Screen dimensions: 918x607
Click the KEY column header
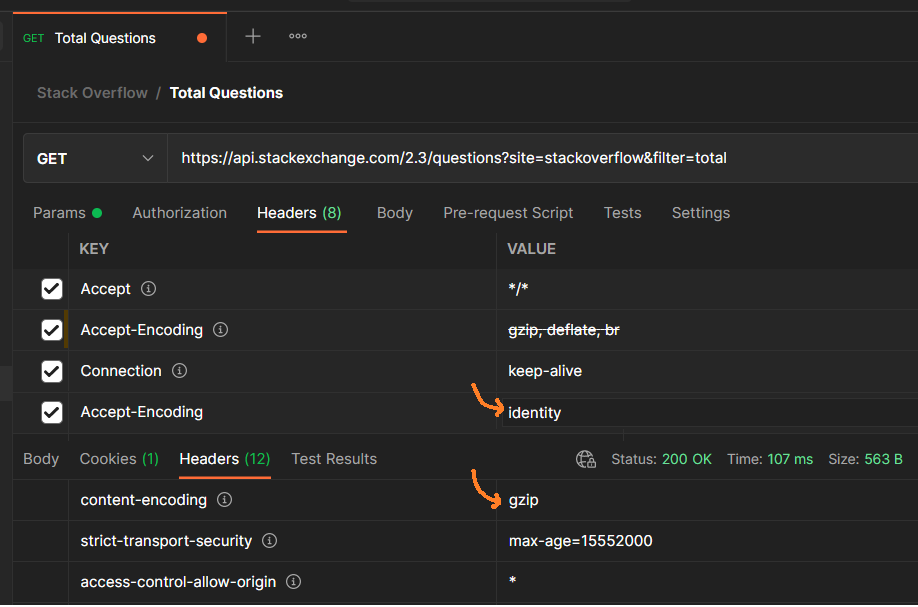(94, 249)
